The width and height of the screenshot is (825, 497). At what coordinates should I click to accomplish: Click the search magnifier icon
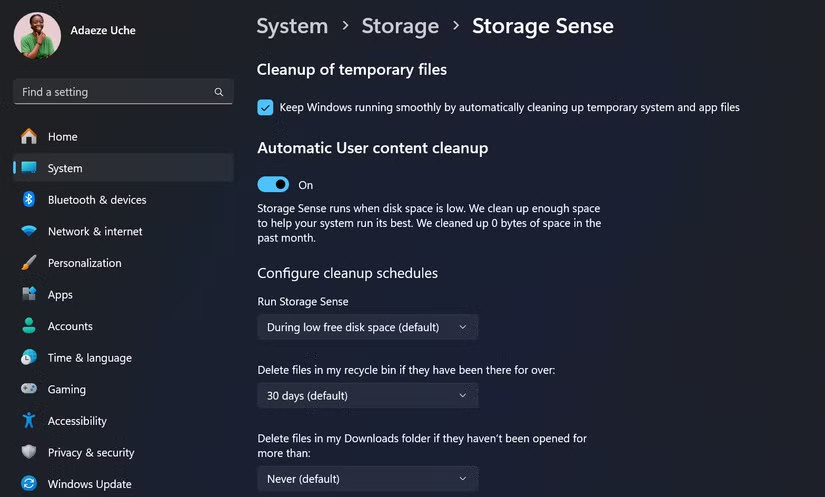[219, 92]
